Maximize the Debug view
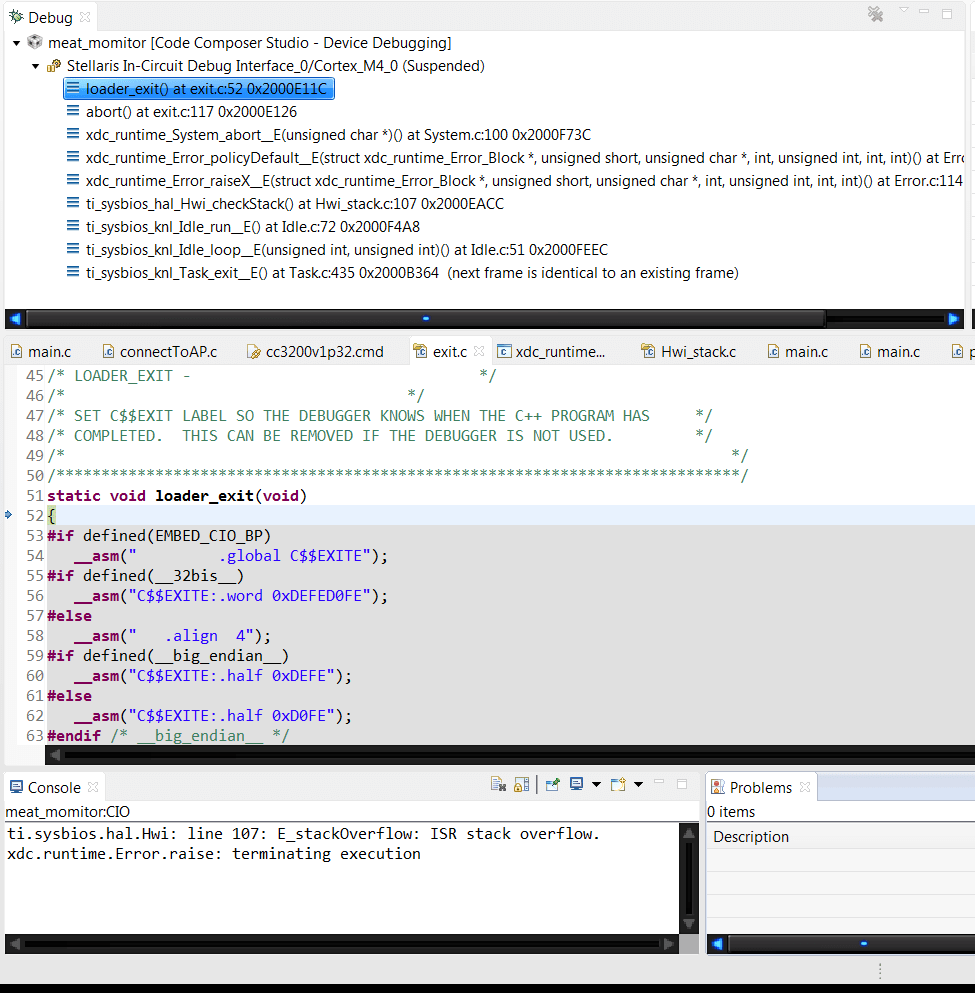The image size is (975, 993). (x=945, y=12)
